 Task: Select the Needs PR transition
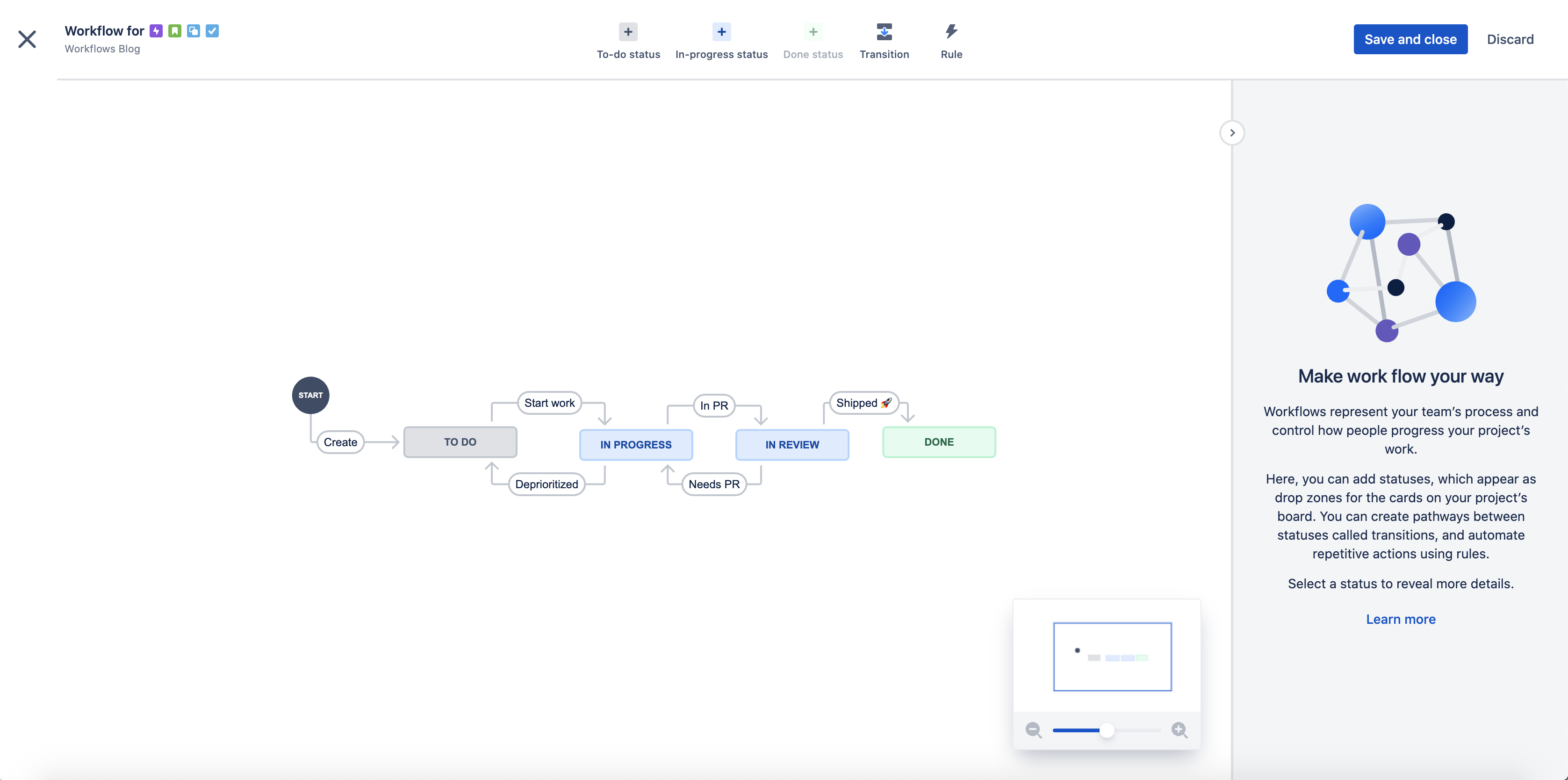[714, 484]
